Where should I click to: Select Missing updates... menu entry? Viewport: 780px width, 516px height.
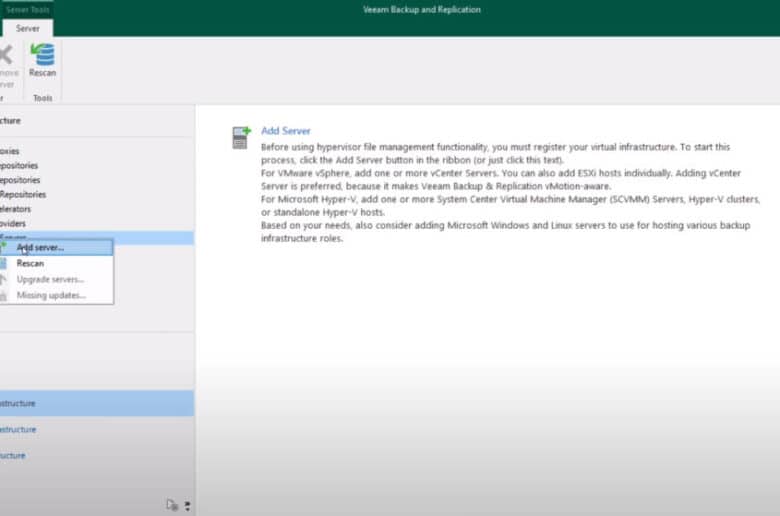[x=57, y=295]
